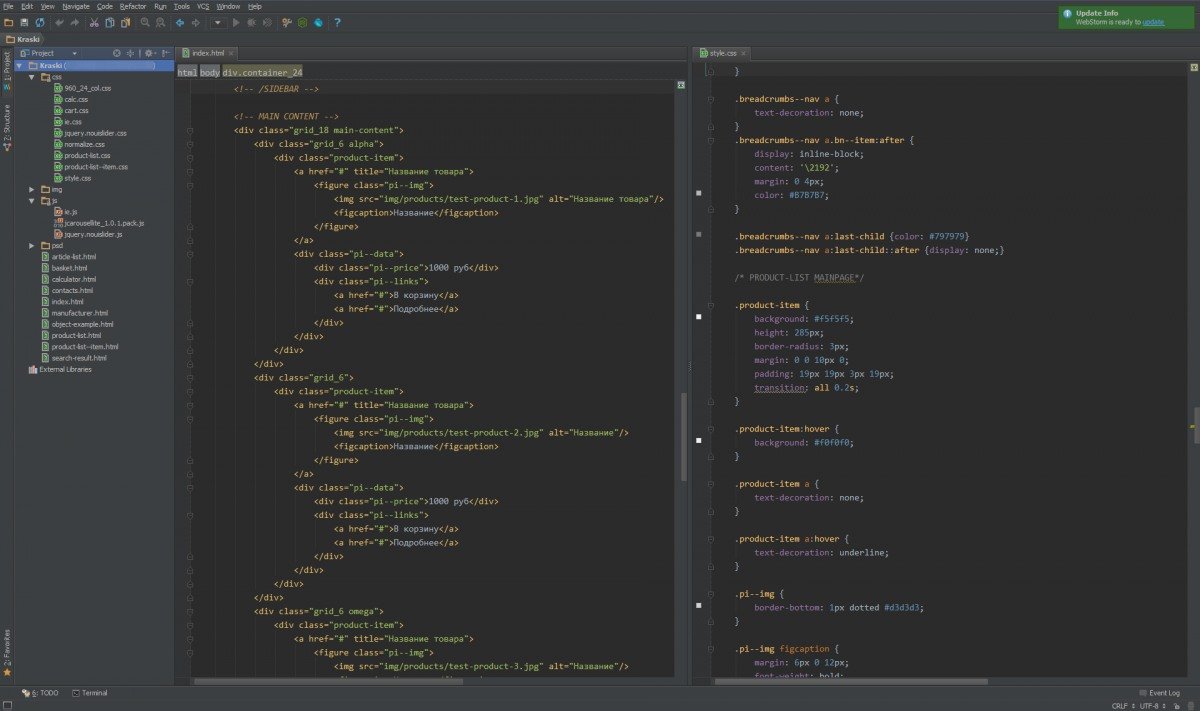Open the project panel gear settings

coord(148,53)
